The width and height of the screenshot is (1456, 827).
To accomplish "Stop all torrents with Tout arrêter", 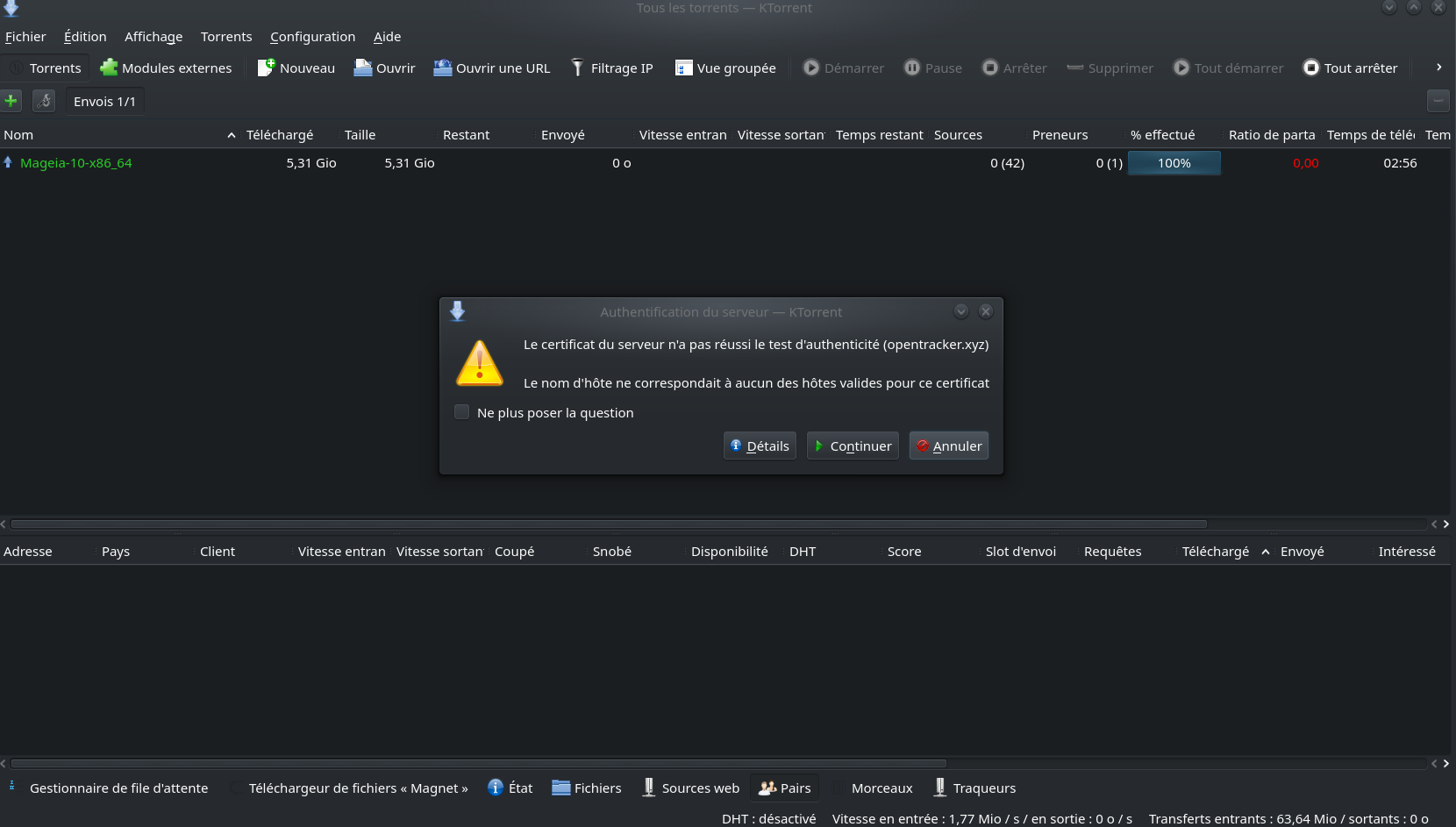I will pos(1350,68).
